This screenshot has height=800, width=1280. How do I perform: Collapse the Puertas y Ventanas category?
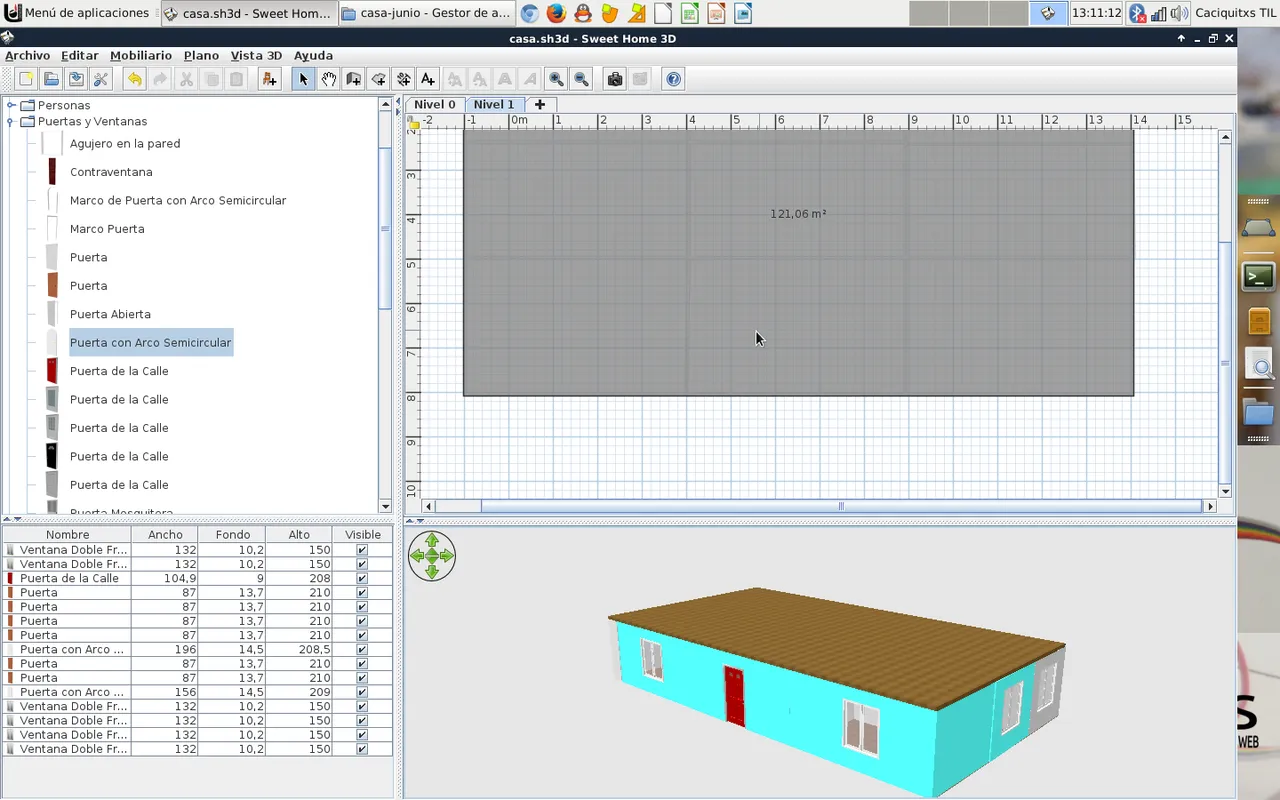coord(11,121)
